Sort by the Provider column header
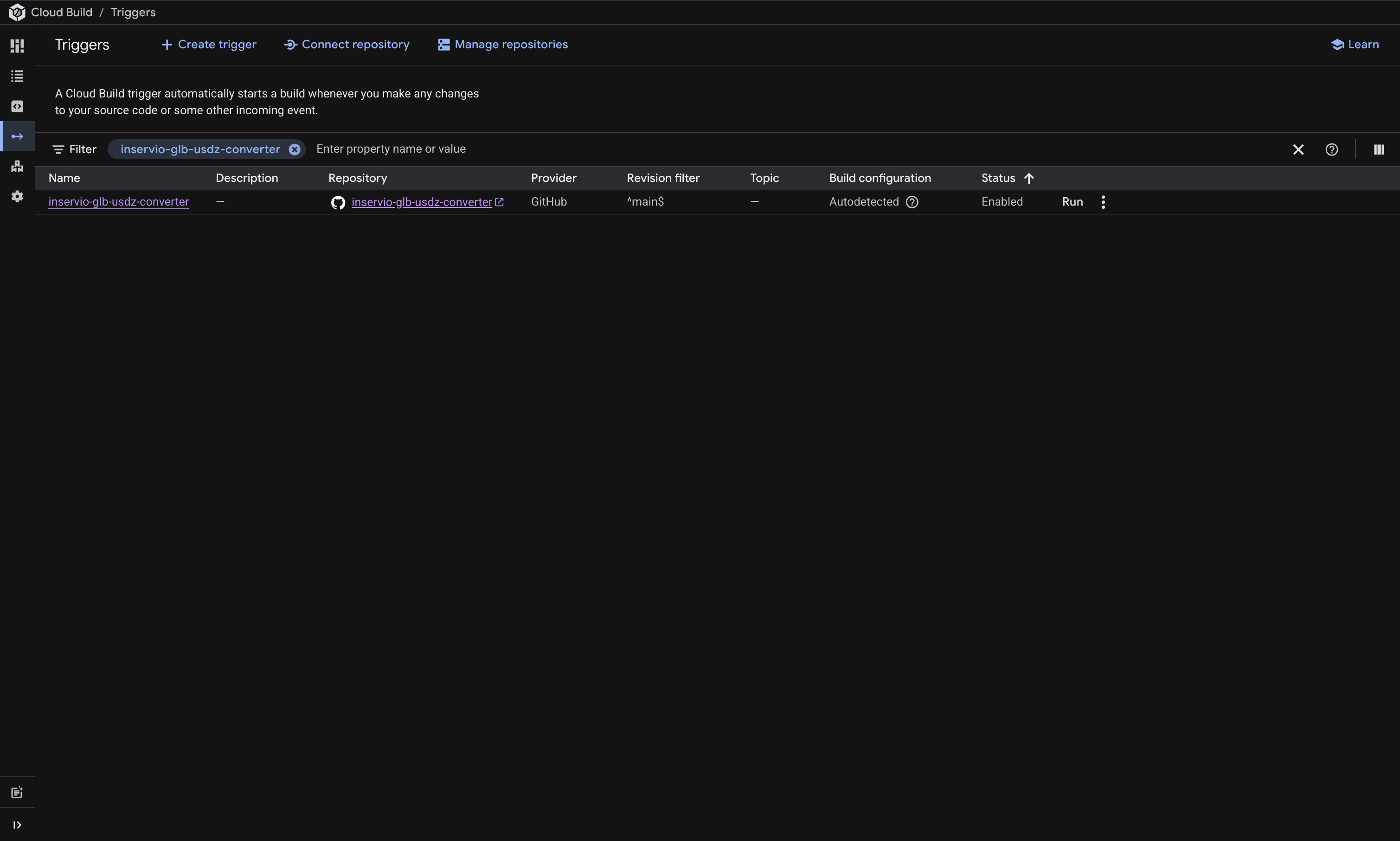This screenshot has width=1400, height=841. pyautogui.click(x=553, y=178)
